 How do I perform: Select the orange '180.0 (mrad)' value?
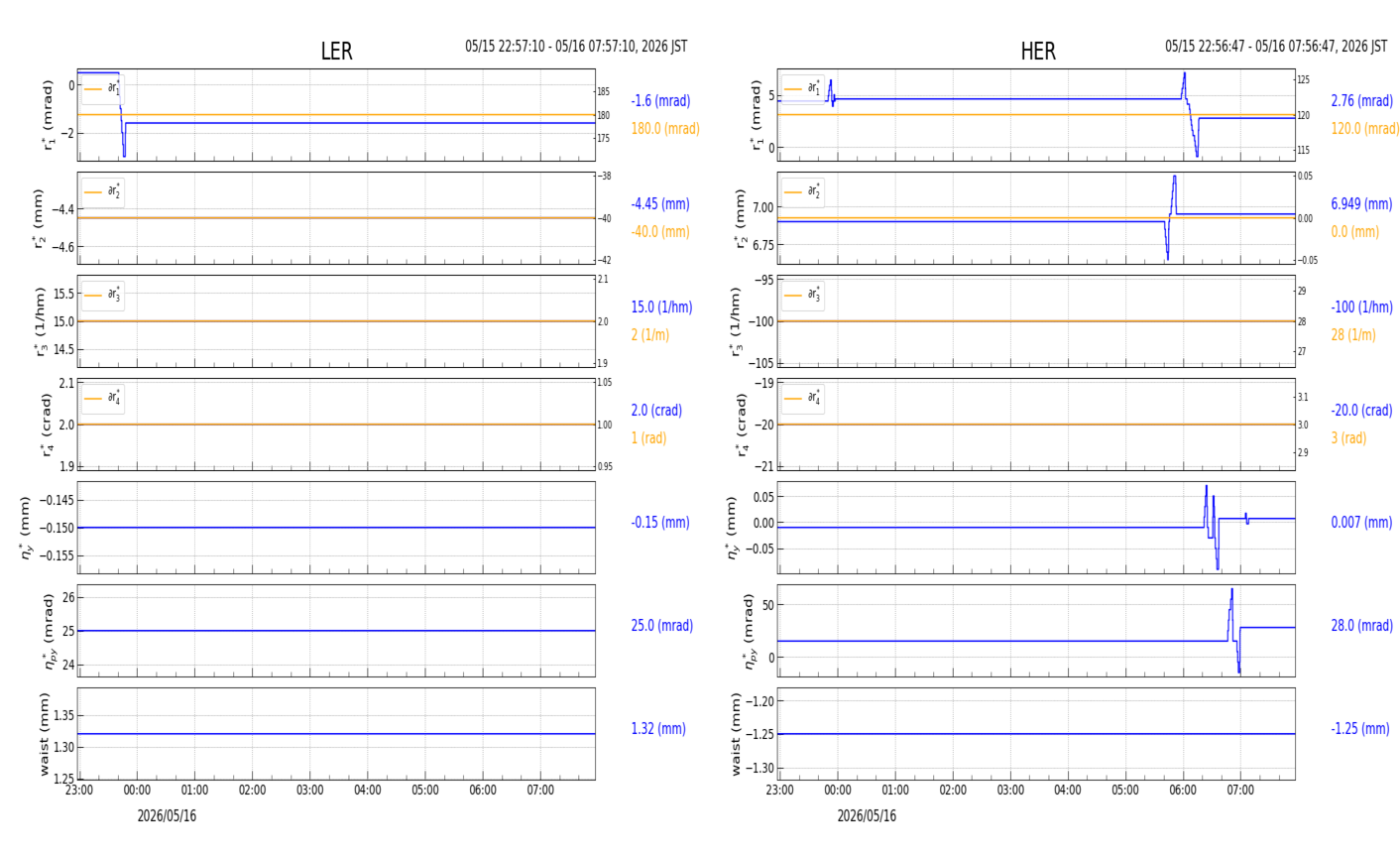point(665,129)
